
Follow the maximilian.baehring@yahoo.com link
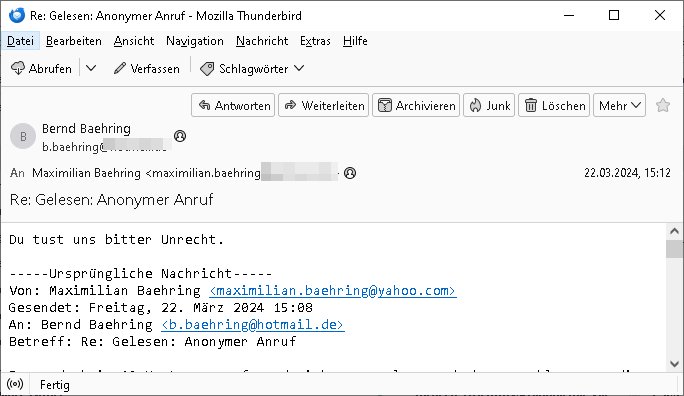333,290
